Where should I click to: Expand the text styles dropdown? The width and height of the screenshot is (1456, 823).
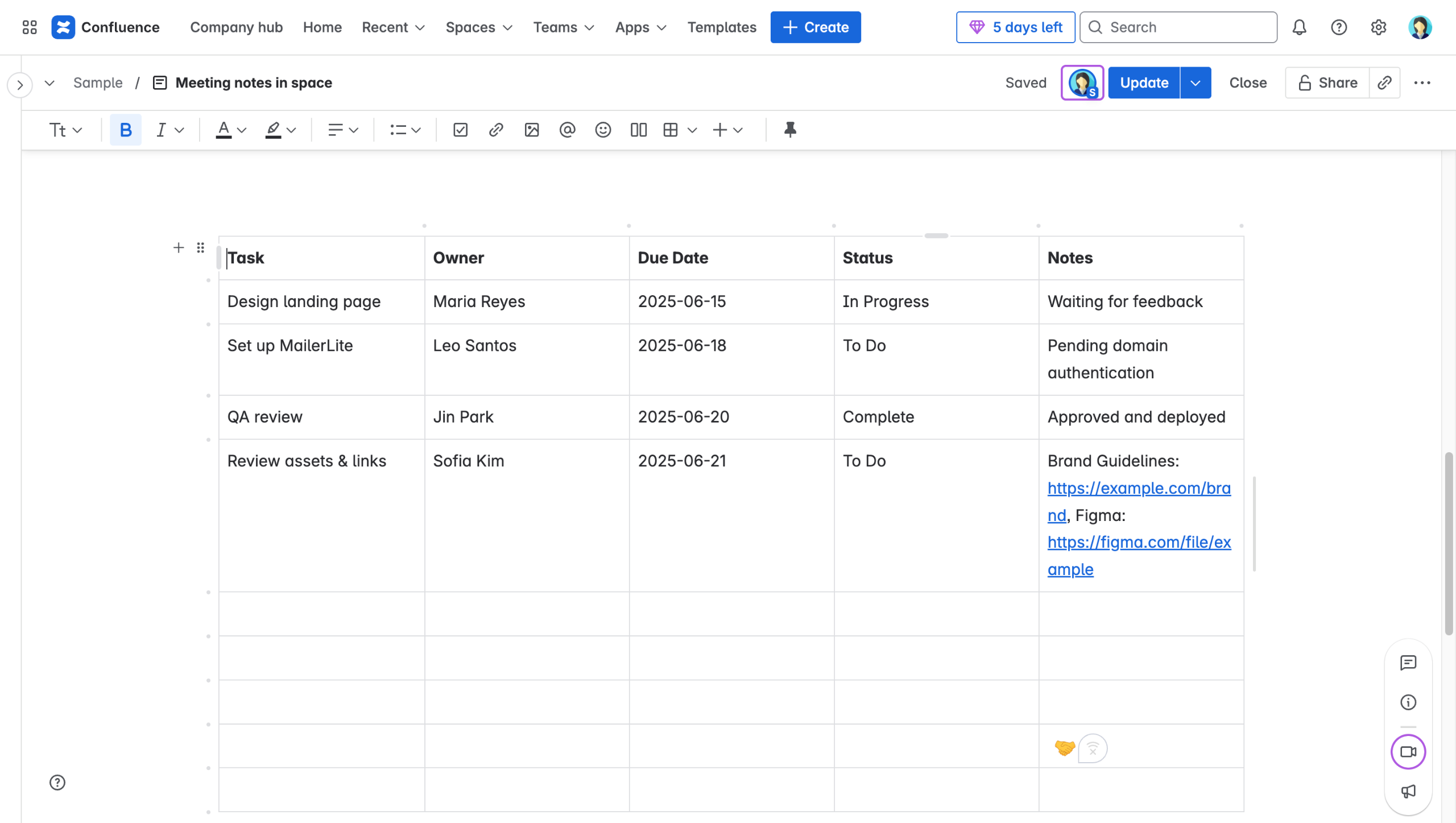click(65, 130)
